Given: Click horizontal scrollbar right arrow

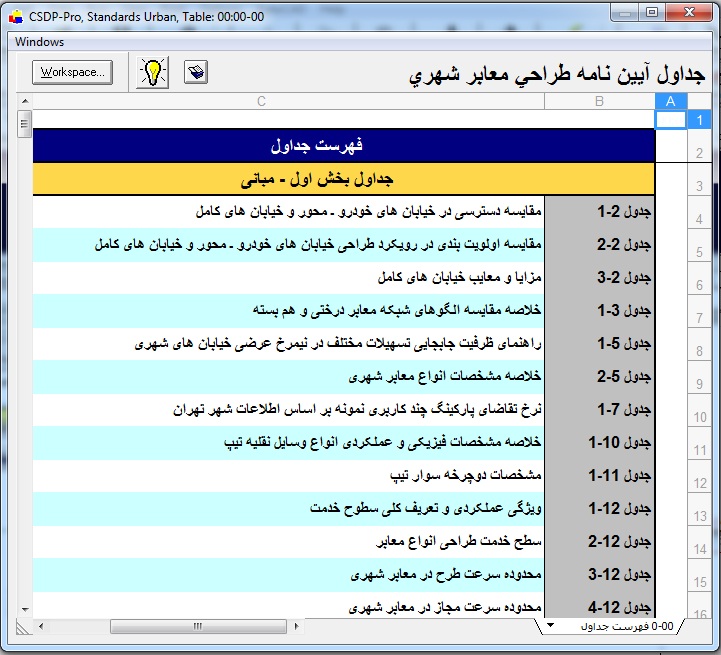Looking at the screenshot, I should point(296,626).
